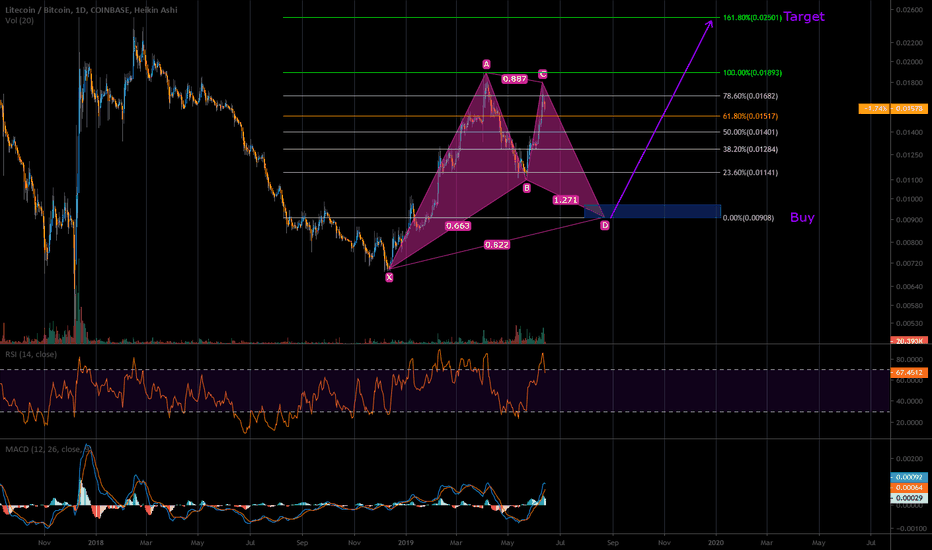This screenshot has height=550, width=932.
Task: Click the 0.00640 price axis label
Action: pyautogui.click(x=909, y=287)
